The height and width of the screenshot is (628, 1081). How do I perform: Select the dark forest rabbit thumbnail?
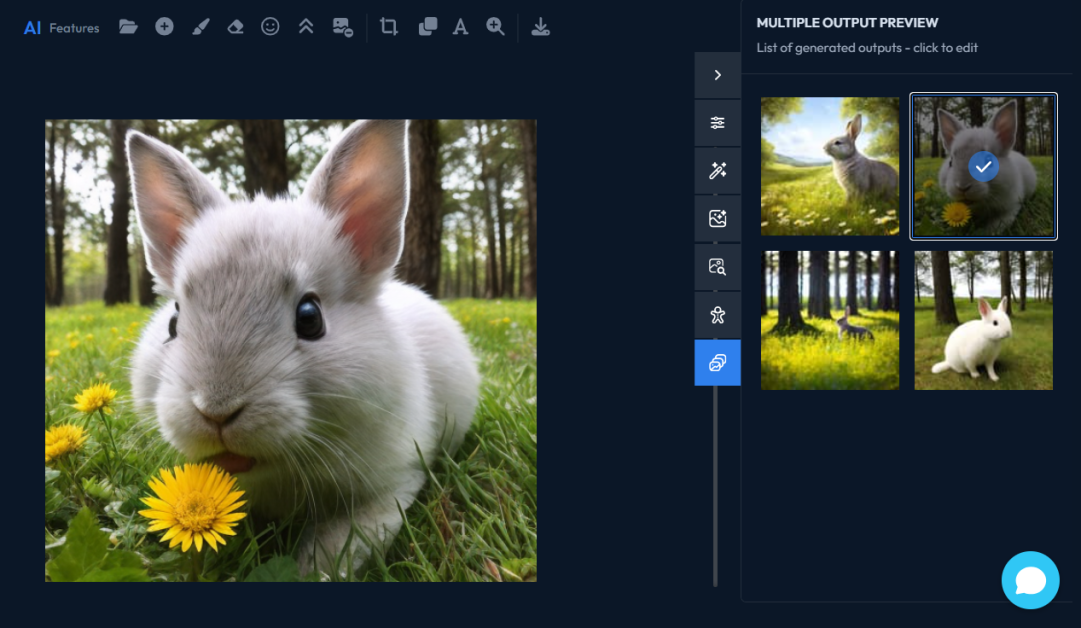(830, 320)
